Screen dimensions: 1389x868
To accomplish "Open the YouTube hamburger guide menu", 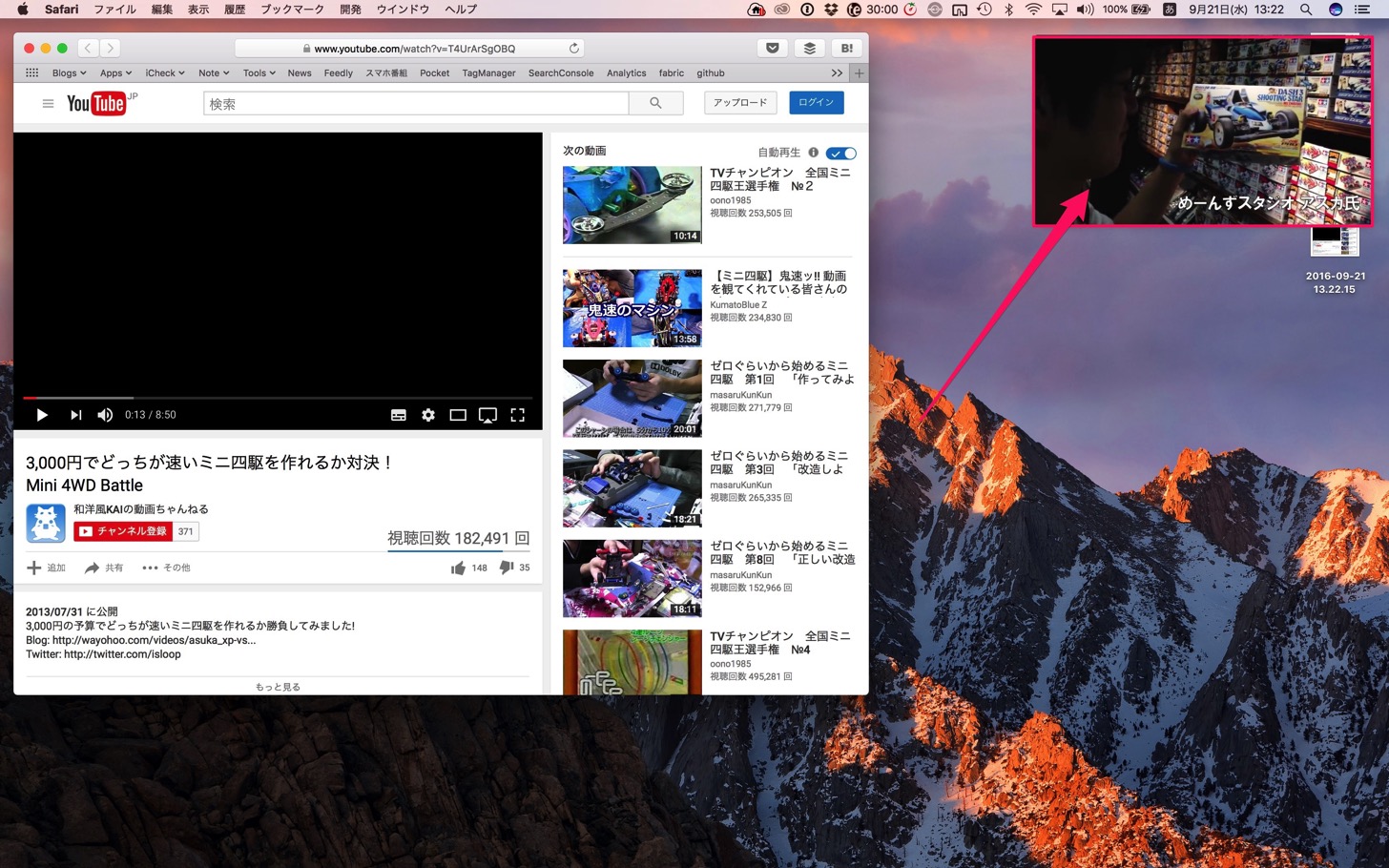I will pyautogui.click(x=48, y=104).
